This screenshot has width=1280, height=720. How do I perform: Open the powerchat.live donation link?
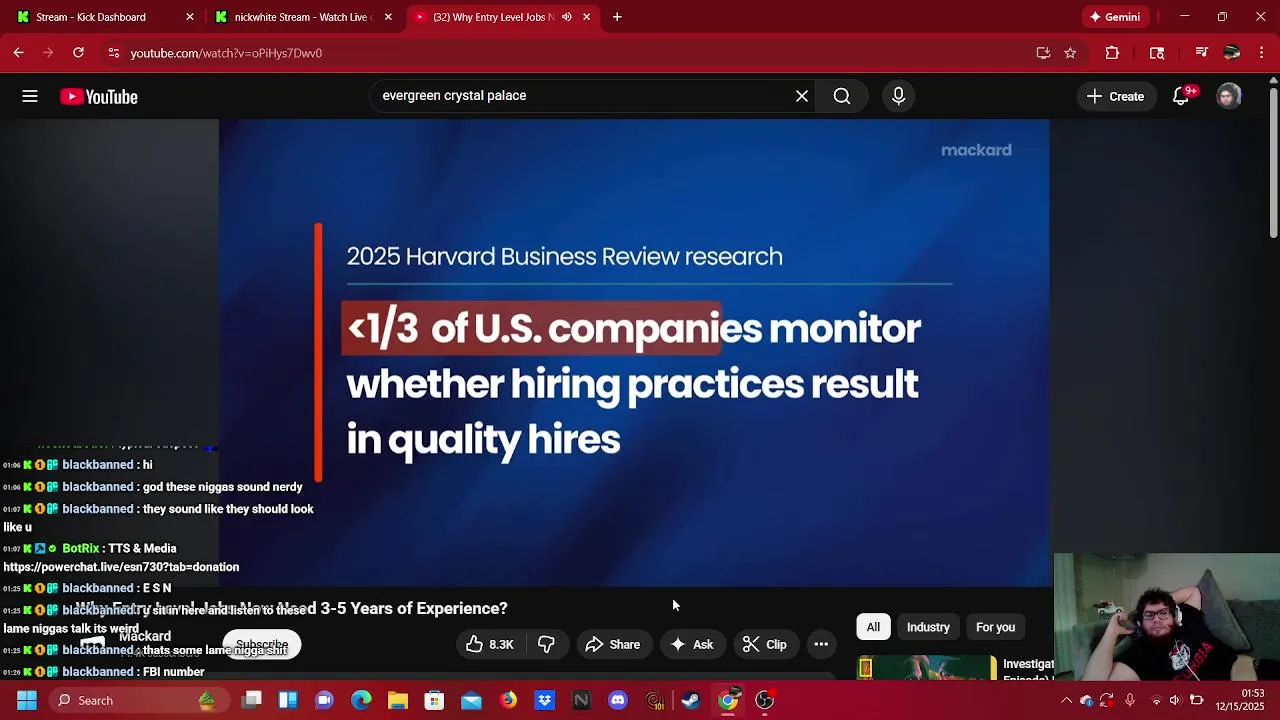pyautogui.click(x=121, y=567)
